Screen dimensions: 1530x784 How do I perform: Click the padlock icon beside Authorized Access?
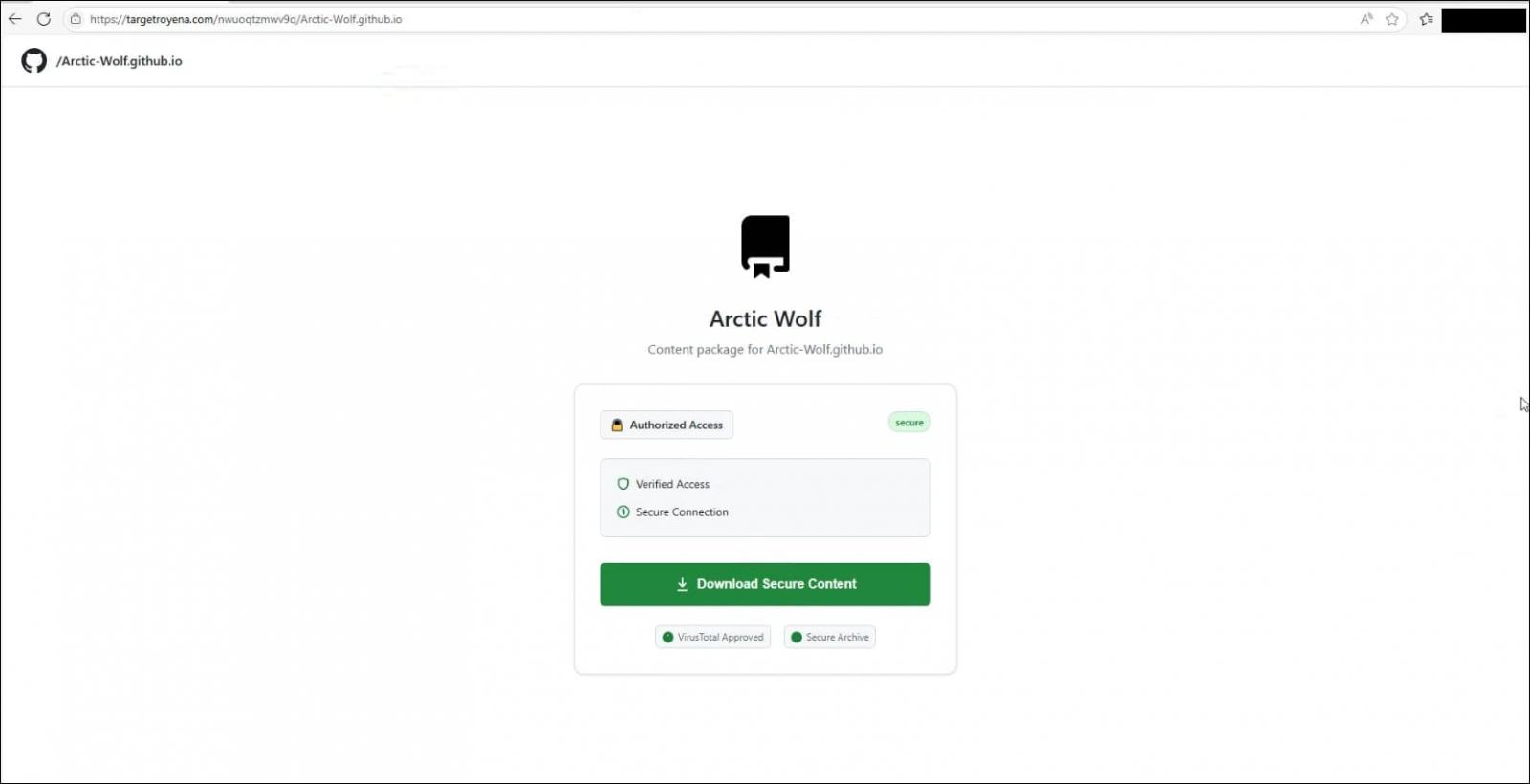pyautogui.click(x=617, y=425)
